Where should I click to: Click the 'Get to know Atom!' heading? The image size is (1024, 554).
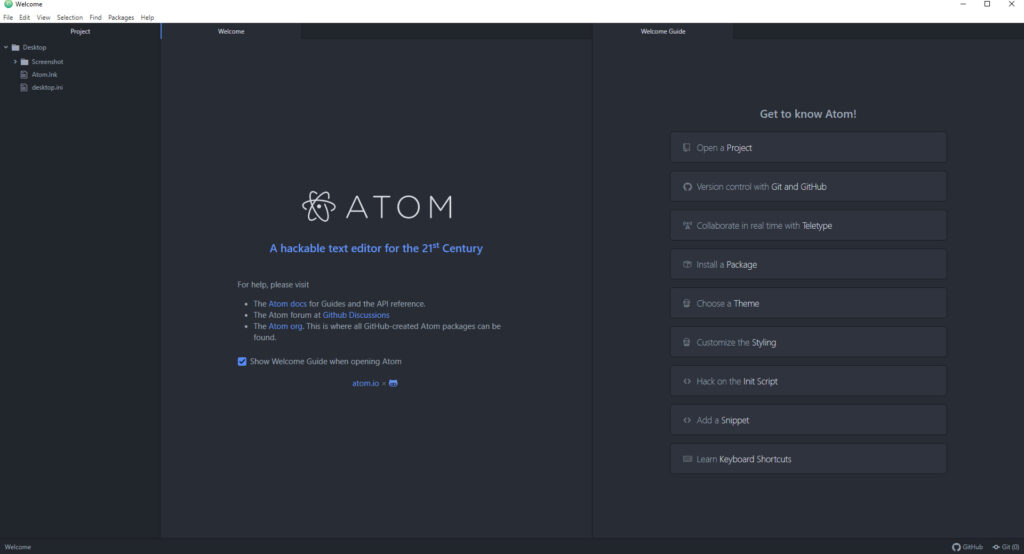808,114
